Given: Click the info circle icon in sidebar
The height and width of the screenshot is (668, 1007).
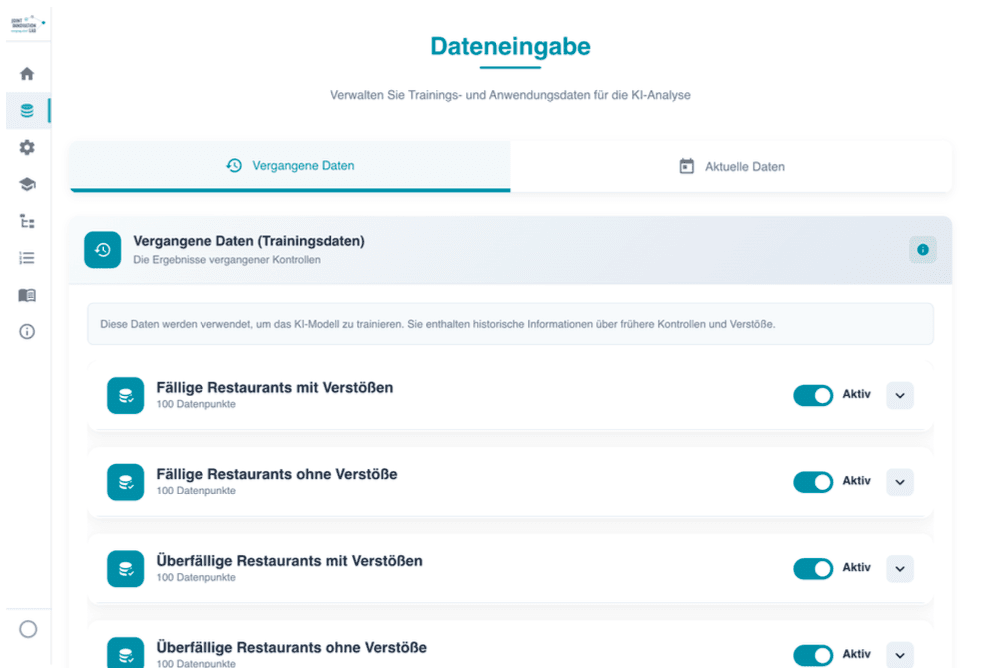Looking at the screenshot, I should pos(27,332).
